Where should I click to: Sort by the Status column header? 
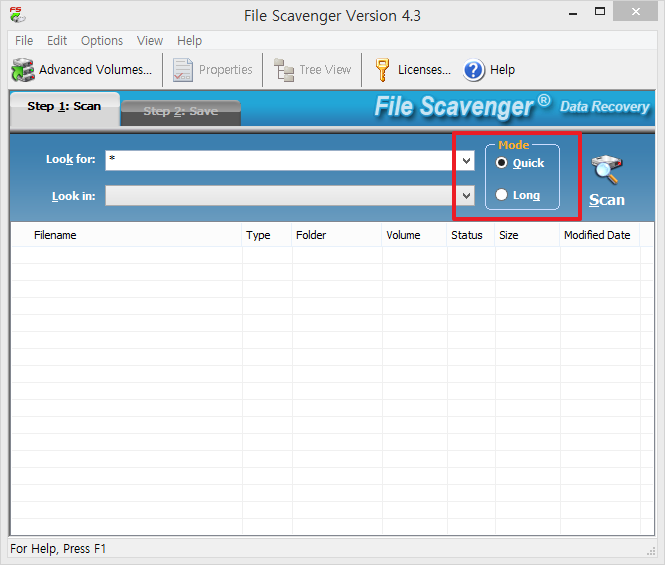(471, 235)
